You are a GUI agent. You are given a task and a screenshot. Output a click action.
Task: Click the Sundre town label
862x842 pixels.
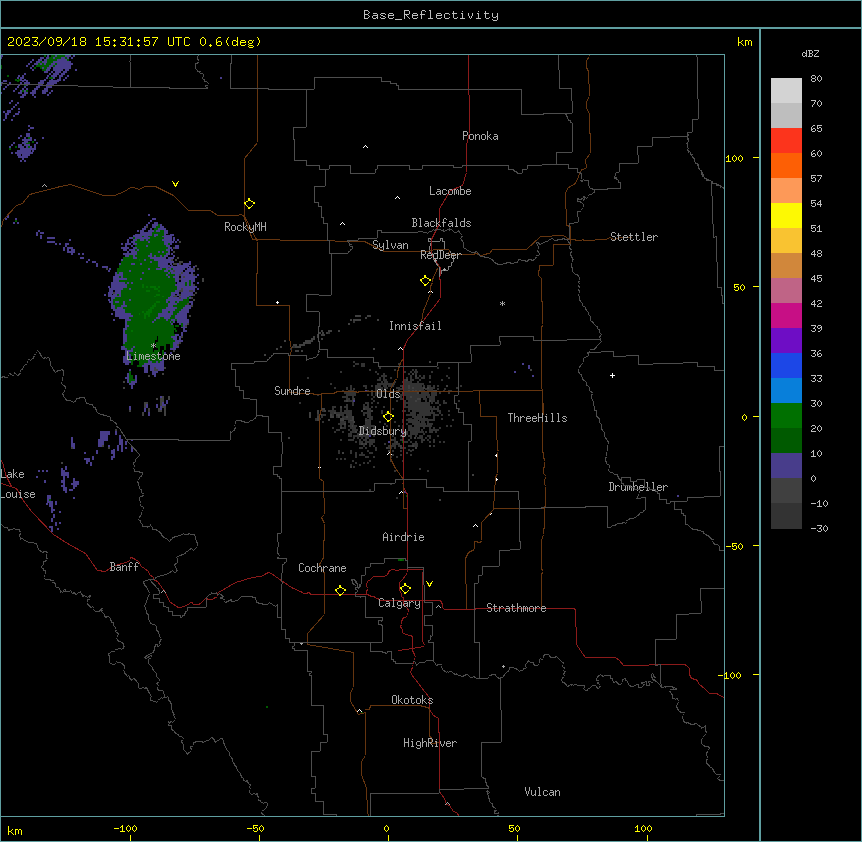point(292,391)
